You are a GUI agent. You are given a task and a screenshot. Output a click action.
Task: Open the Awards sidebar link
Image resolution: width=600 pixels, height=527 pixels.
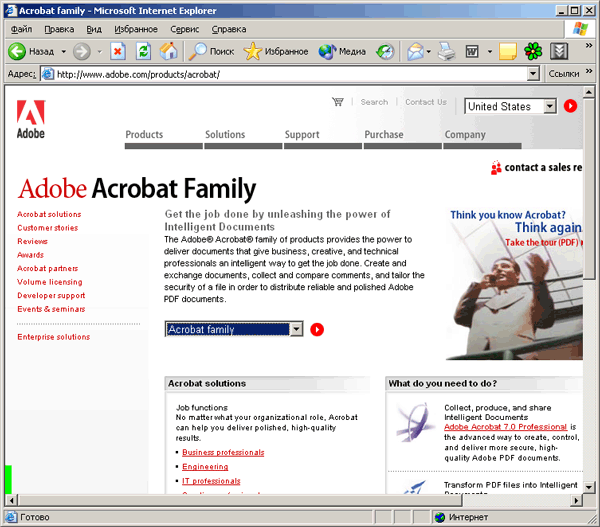point(30,255)
